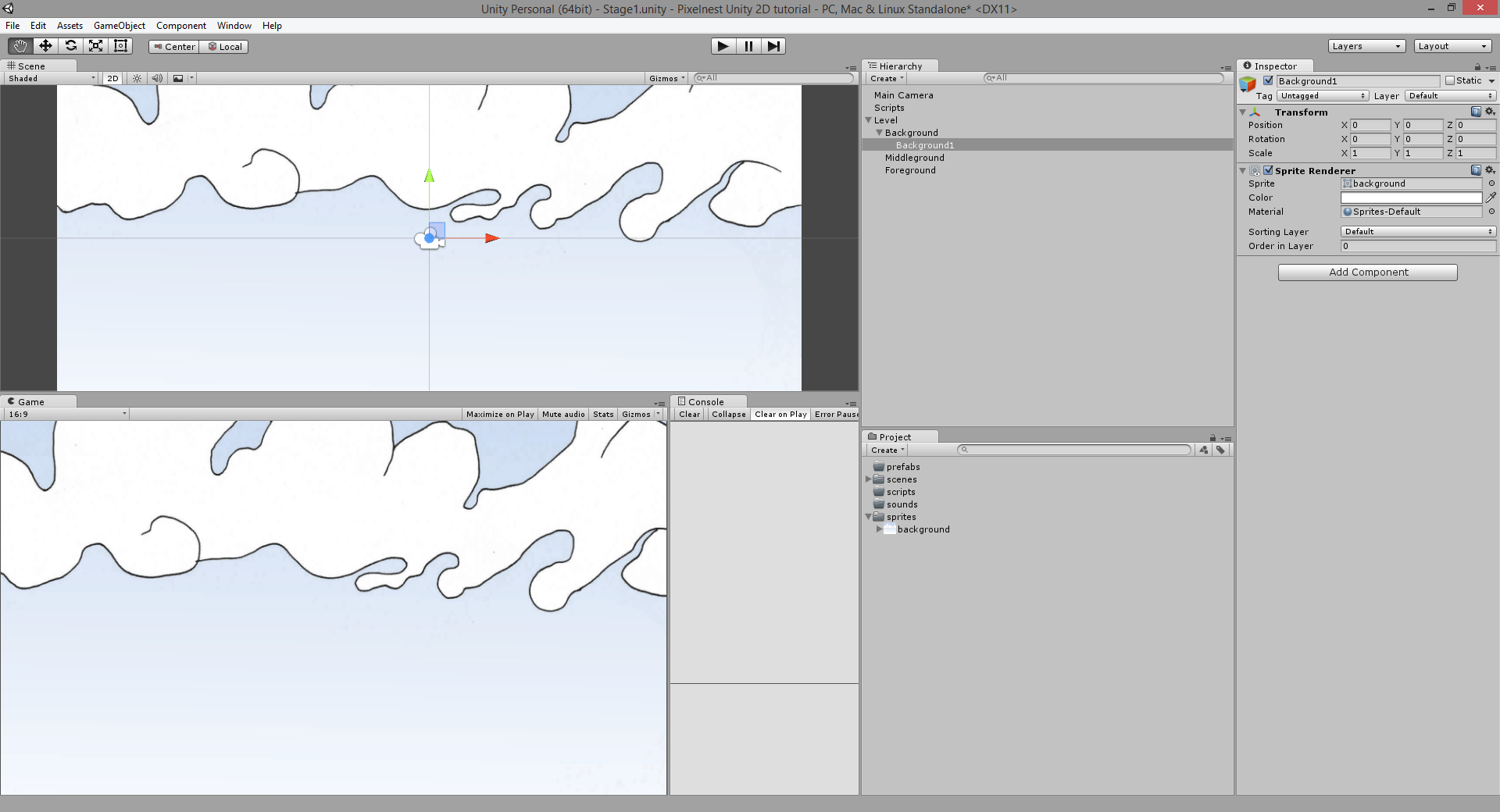Select the Move tool
This screenshot has width=1500, height=812.
(x=45, y=45)
